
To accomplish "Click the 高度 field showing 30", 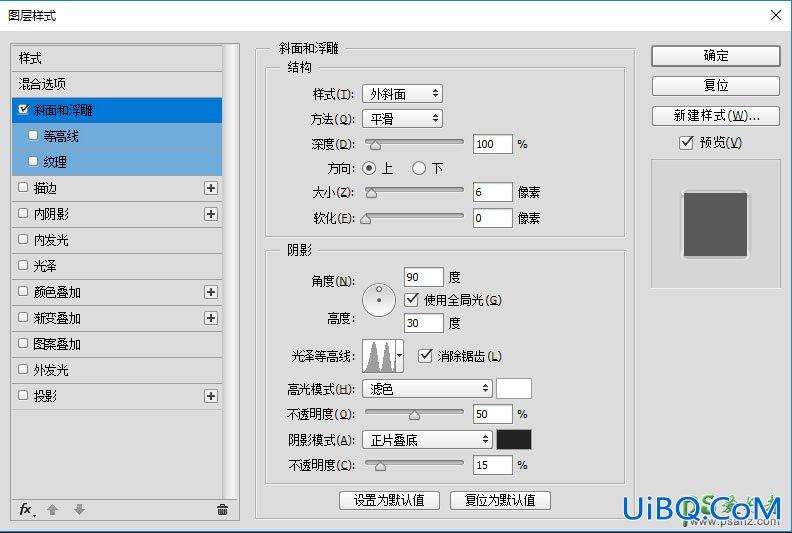I will (424, 322).
